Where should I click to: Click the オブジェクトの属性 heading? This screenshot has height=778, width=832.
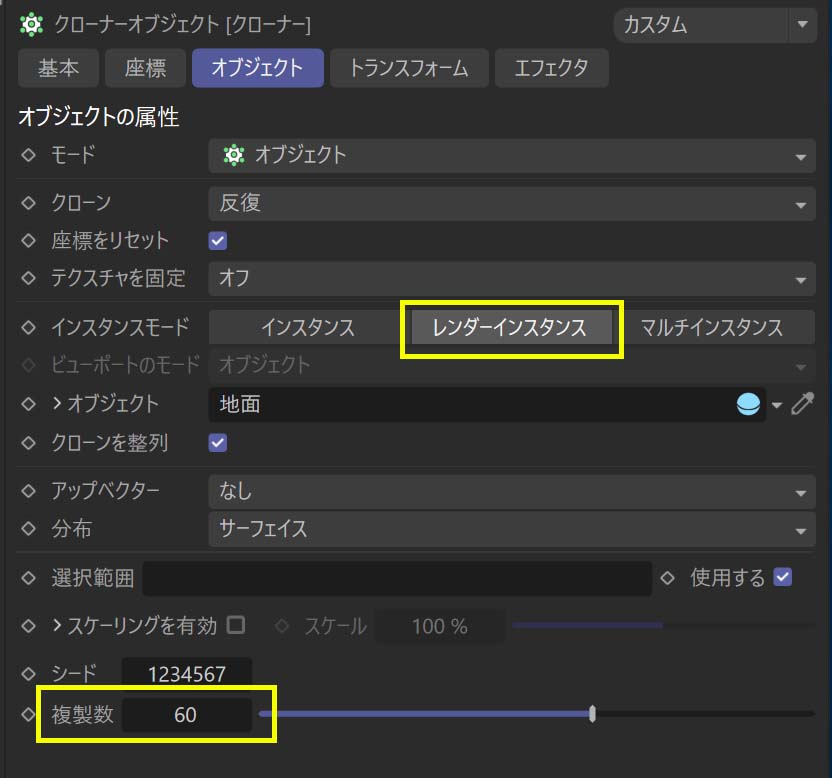pyautogui.click(x=99, y=117)
